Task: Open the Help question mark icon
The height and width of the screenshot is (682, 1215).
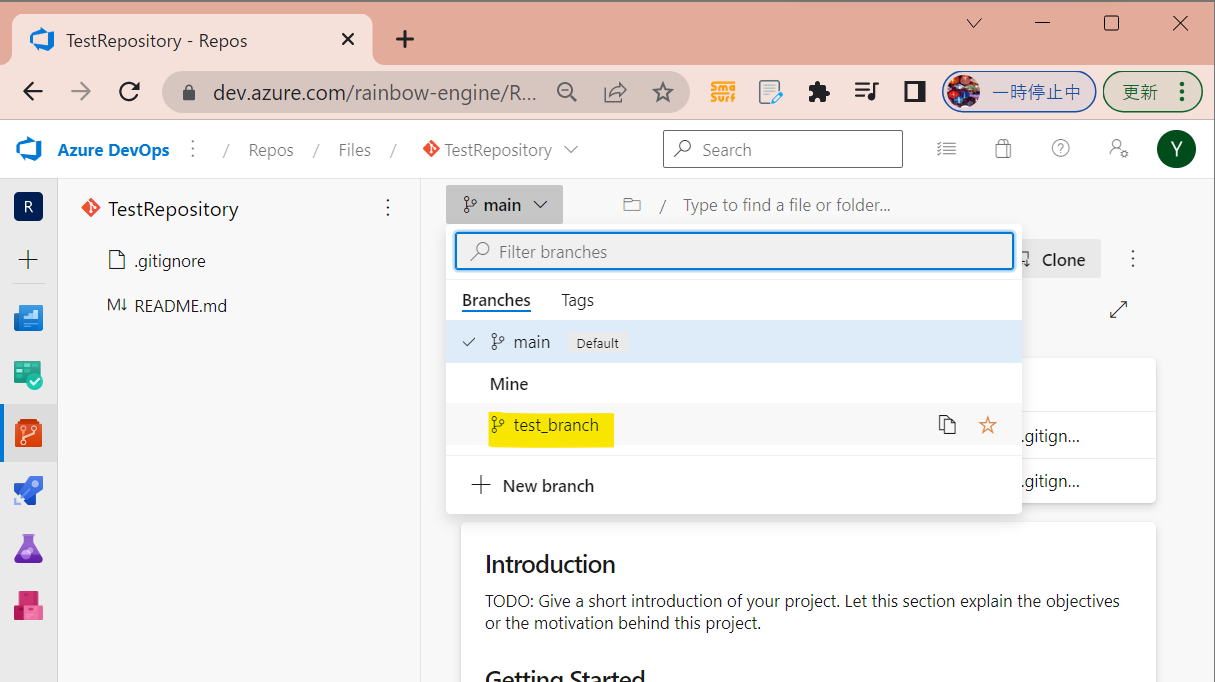Action: click(1061, 149)
